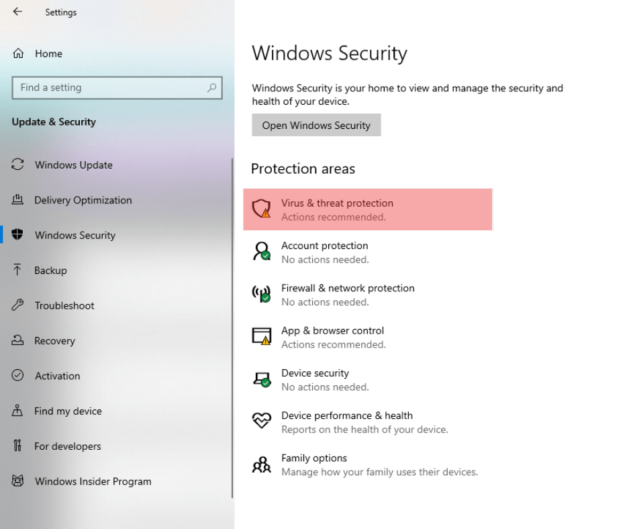Click the Delivery Optimization icon
Viewport: 631px width, 529px height.
tap(17, 200)
